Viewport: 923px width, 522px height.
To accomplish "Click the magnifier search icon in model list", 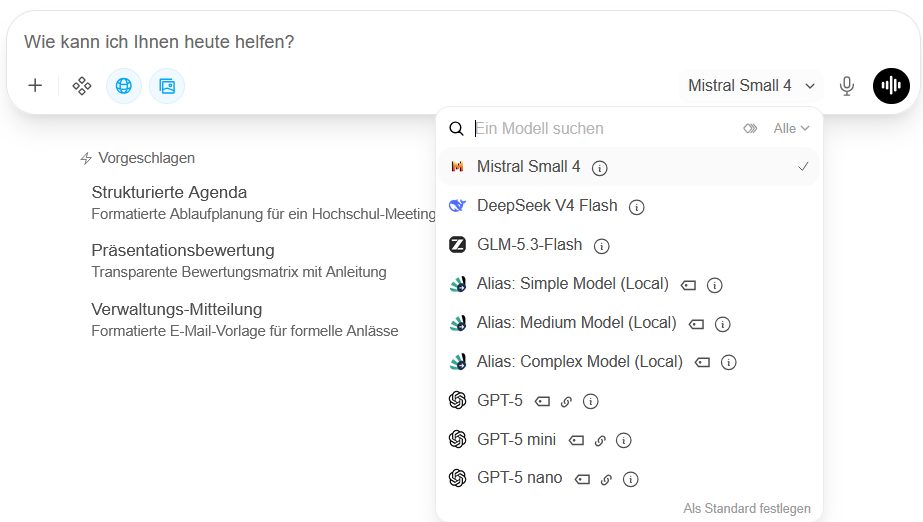I will pos(456,128).
